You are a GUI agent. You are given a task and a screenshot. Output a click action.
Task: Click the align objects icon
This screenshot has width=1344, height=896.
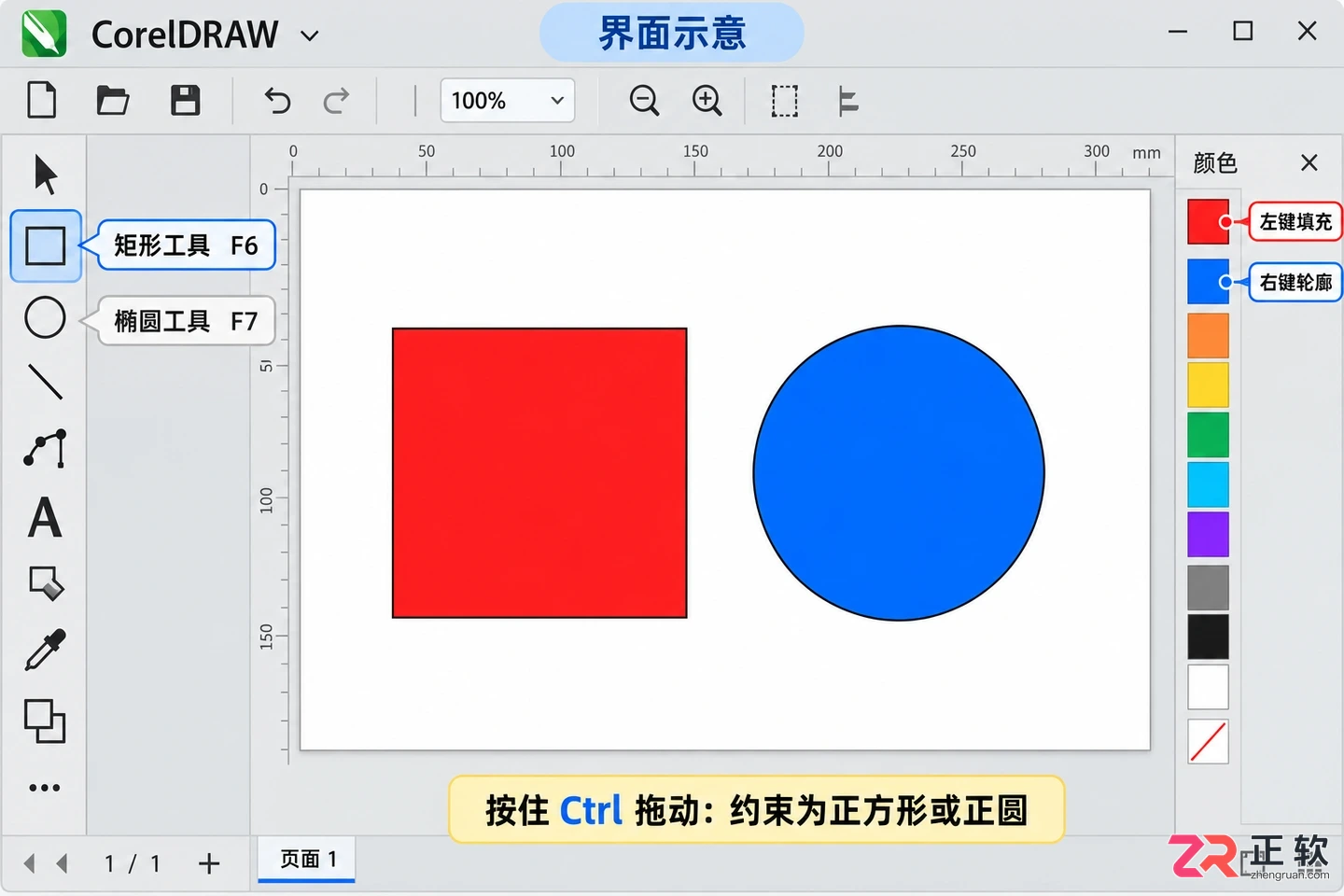click(x=847, y=101)
